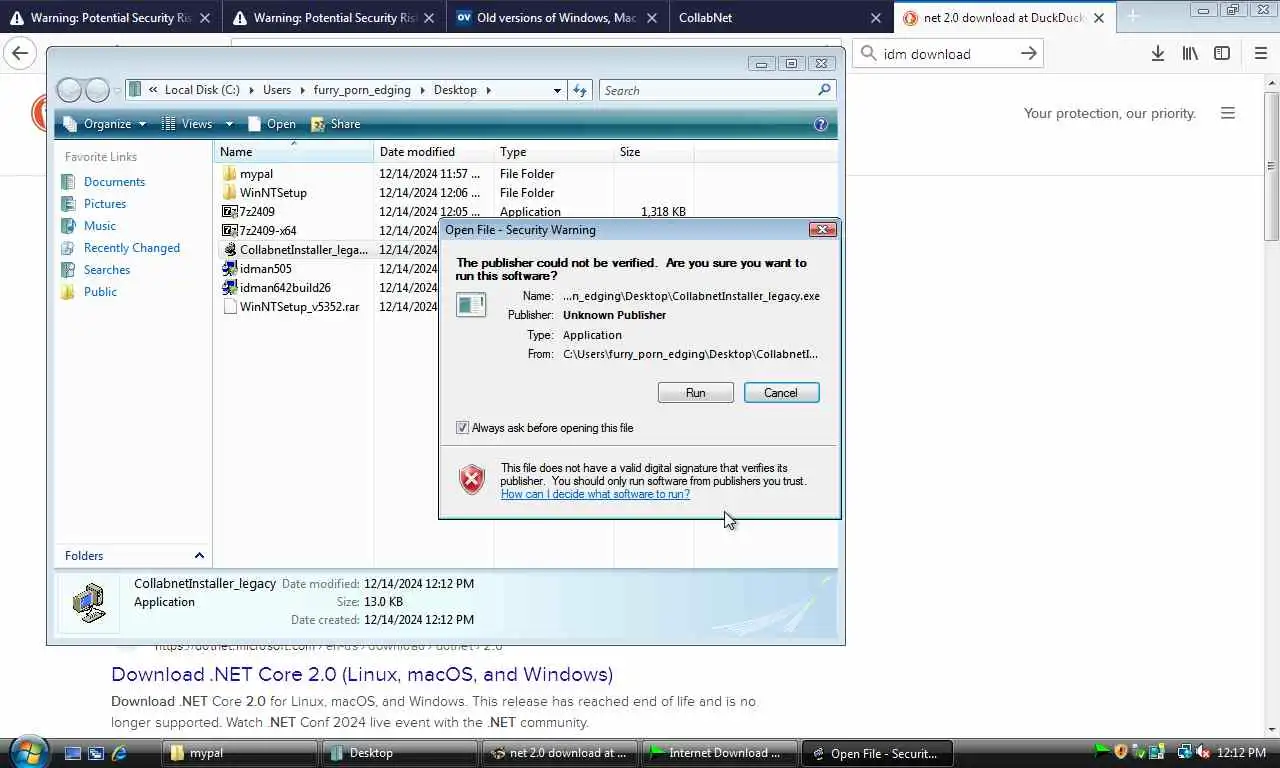Sort files by Name column
The image size is (1280, 768).
(x=294, y=152)
